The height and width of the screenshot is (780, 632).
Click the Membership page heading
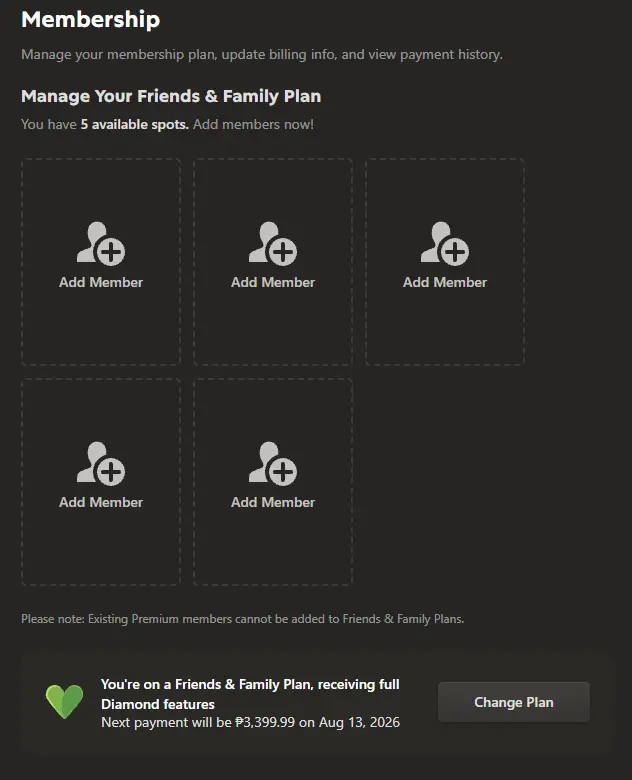pos(91,19)
